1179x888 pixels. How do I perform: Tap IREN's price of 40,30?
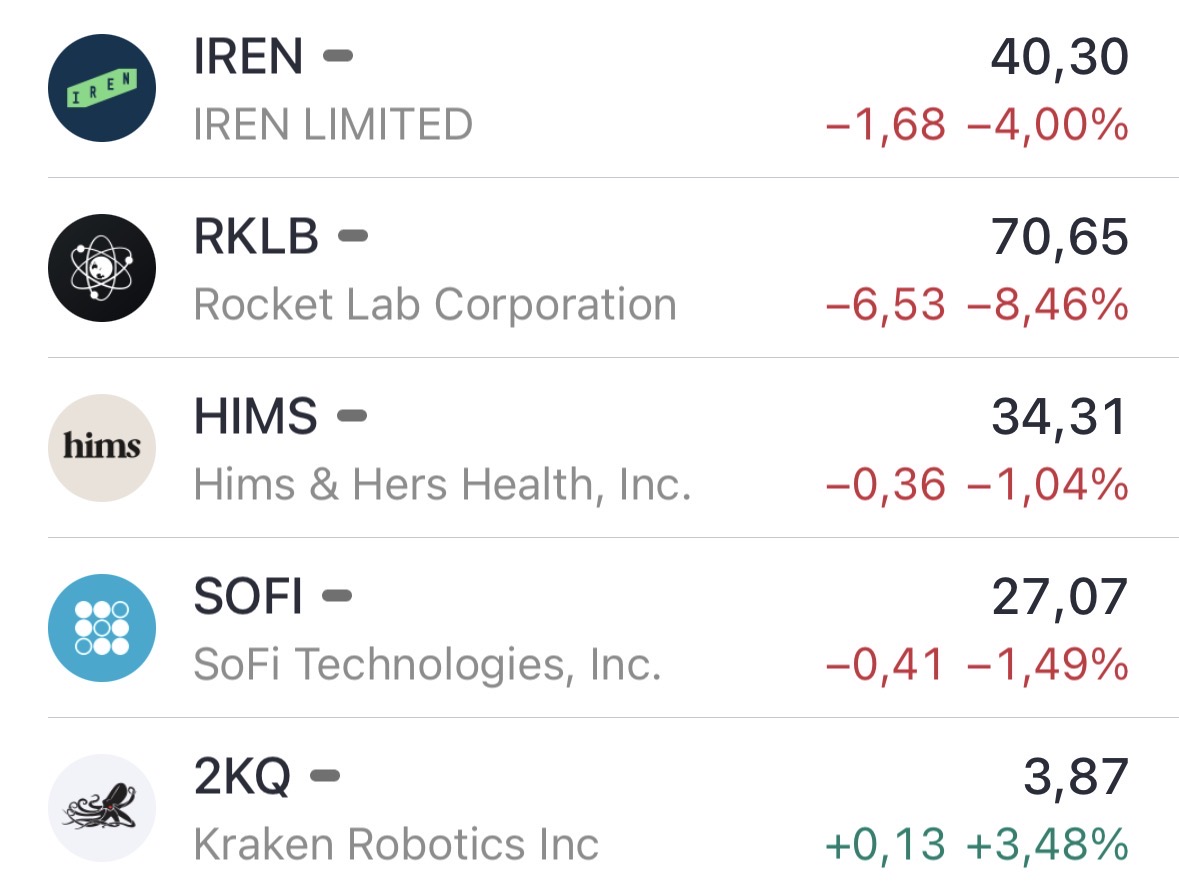[1059, 58]
